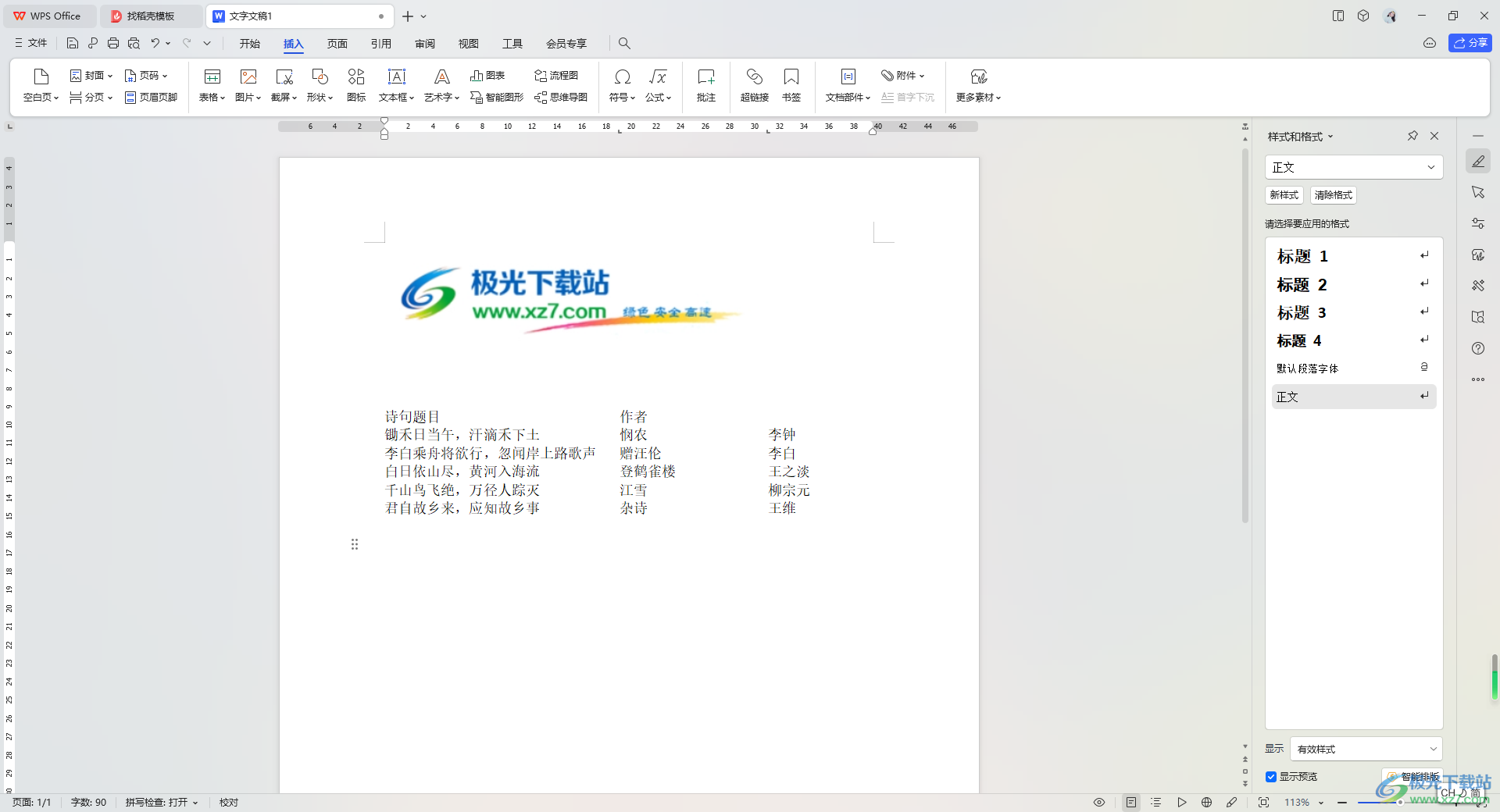Viewport: 1500px width, 812px height.
Task: Click the zoom out minus button
Action: pos(1342,803)
